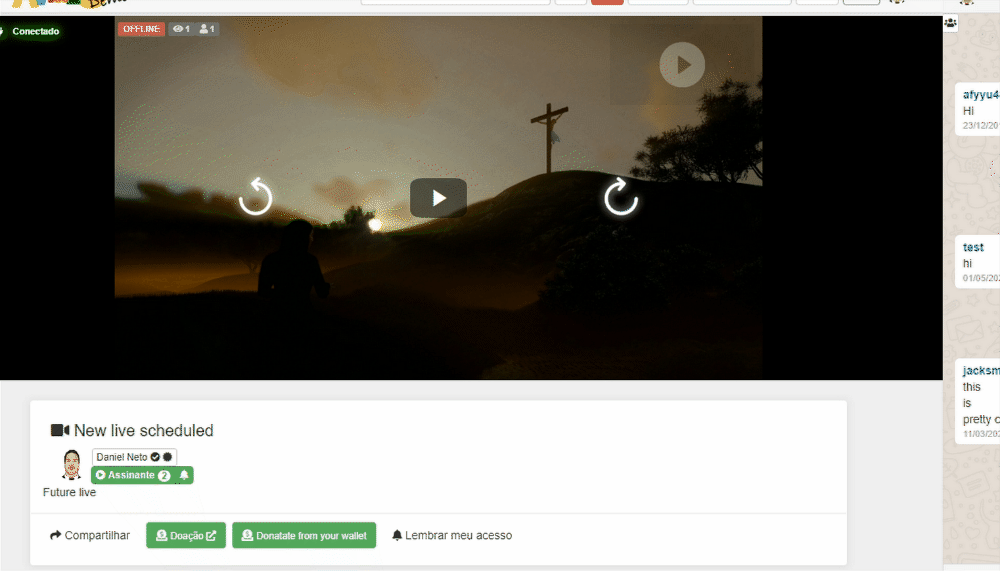Image resolution: width=1000 pixels, height=571 pixels.
Task: Click the eye viewers count badge
Action: 181,29
